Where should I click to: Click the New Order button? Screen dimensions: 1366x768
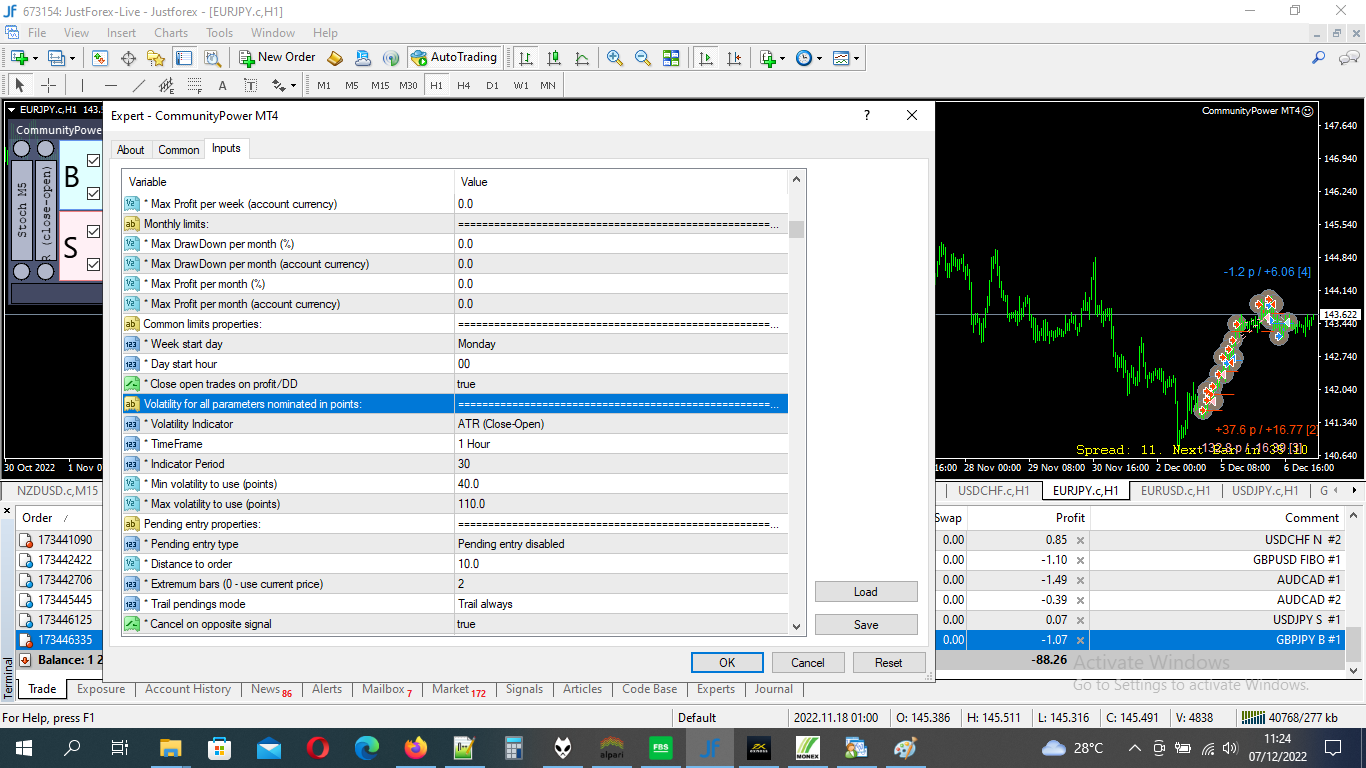[x=276, y=58]
